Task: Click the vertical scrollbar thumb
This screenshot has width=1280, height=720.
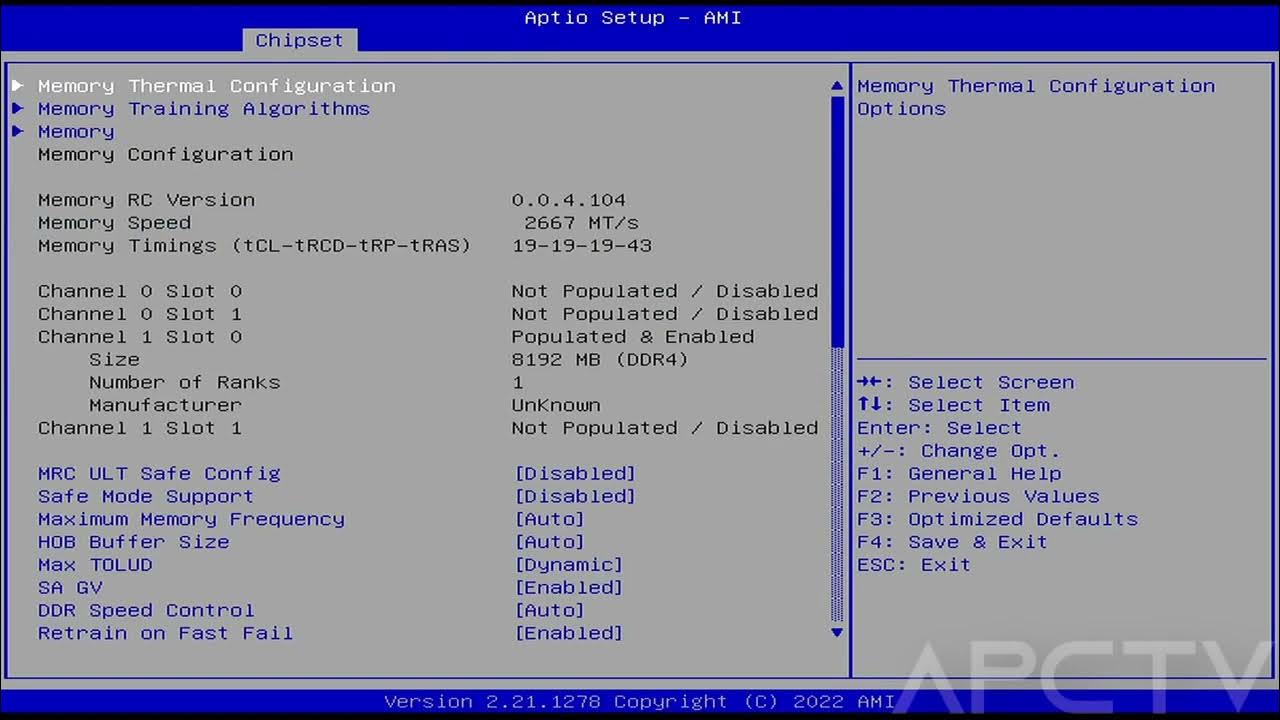Action: click(837, 222)
